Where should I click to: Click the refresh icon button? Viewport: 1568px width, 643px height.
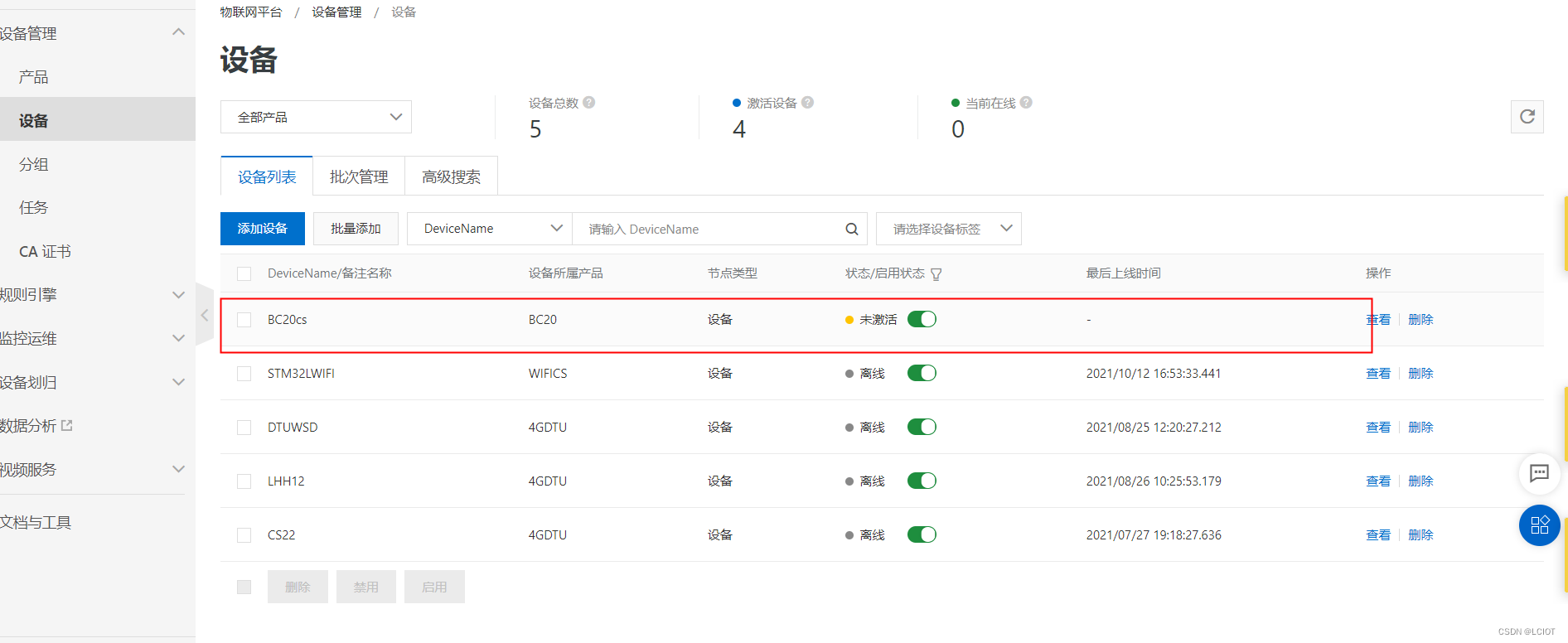coord(1527,117)
